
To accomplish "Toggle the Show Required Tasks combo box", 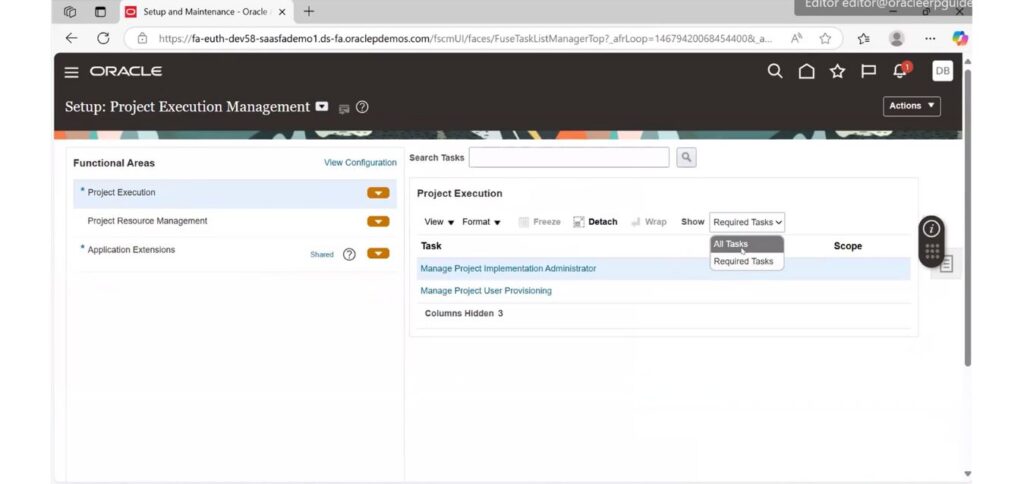I will [x=747, y=222].
